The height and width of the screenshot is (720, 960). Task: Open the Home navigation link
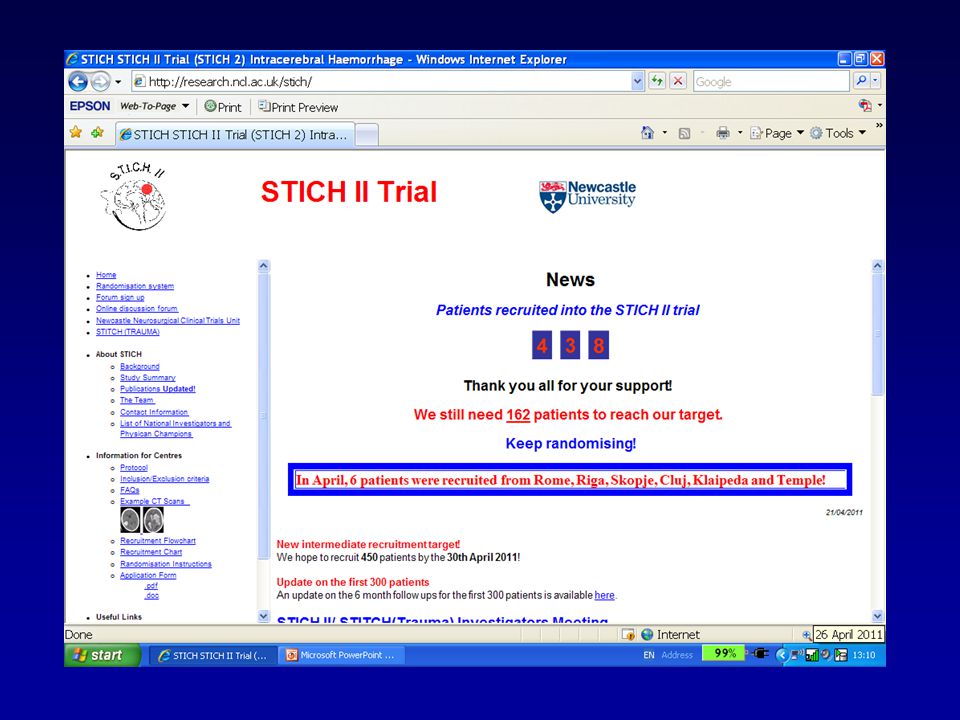pos(106,275)
